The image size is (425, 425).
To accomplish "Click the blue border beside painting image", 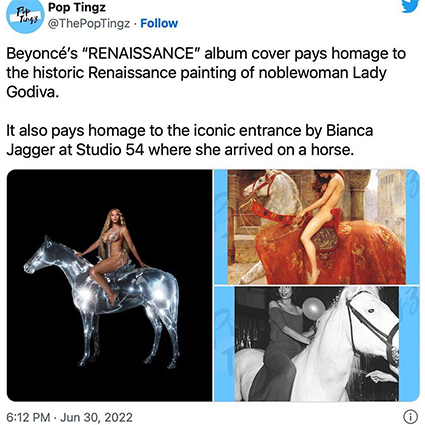I will [220, 227].
